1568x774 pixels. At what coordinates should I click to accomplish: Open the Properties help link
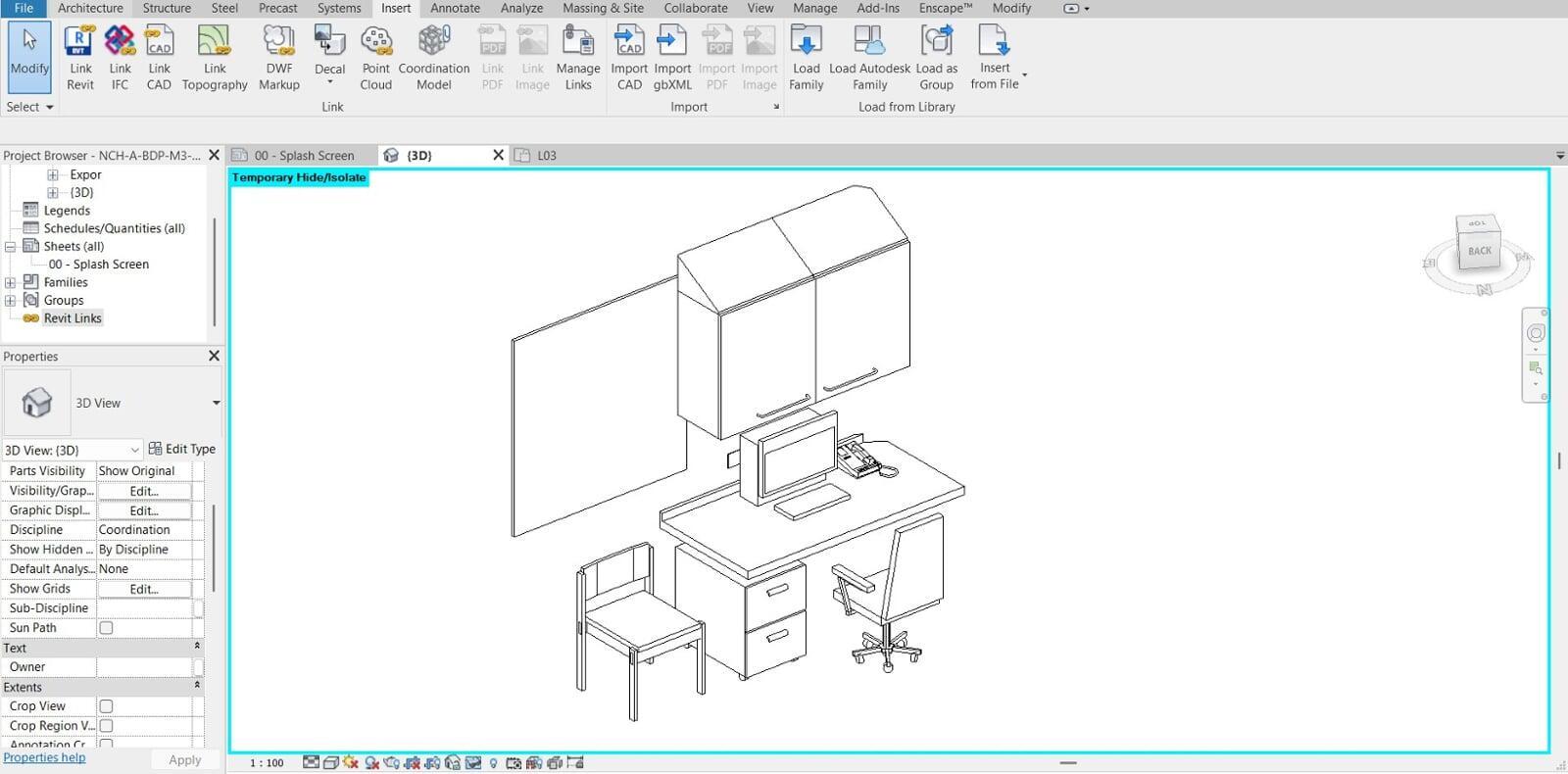click(44, 757)
